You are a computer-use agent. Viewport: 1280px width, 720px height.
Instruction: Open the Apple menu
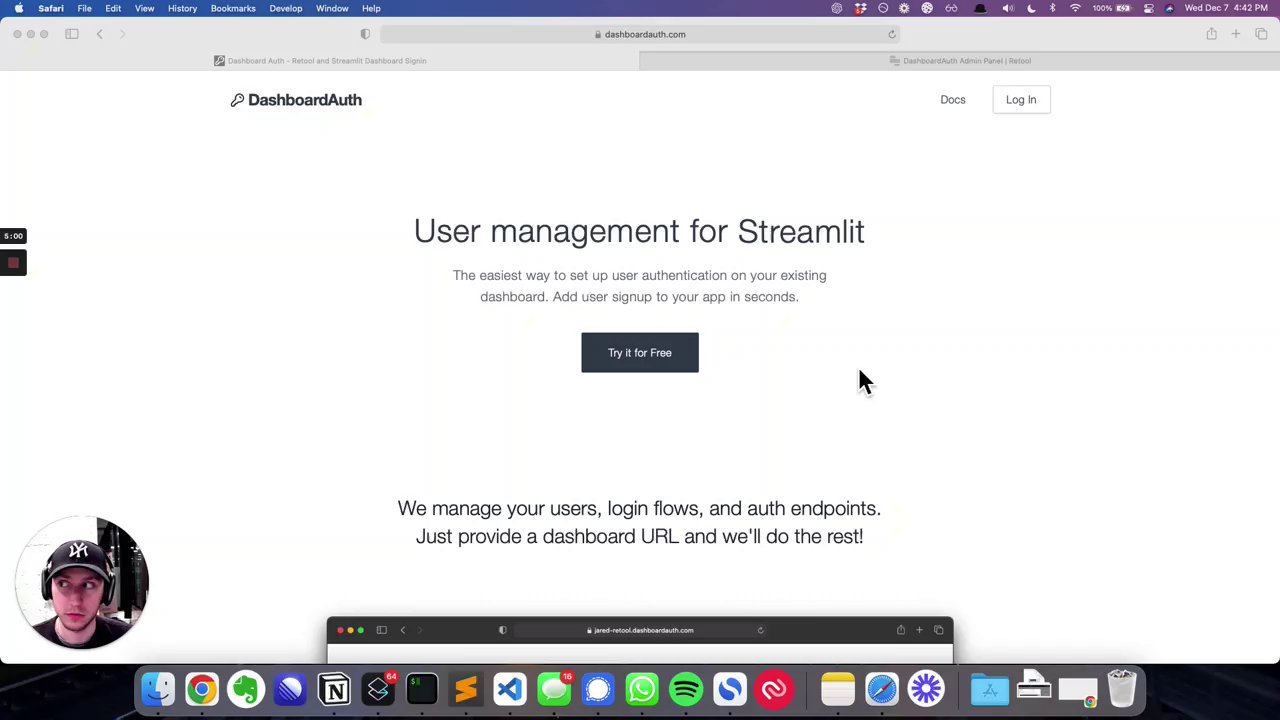18,8
